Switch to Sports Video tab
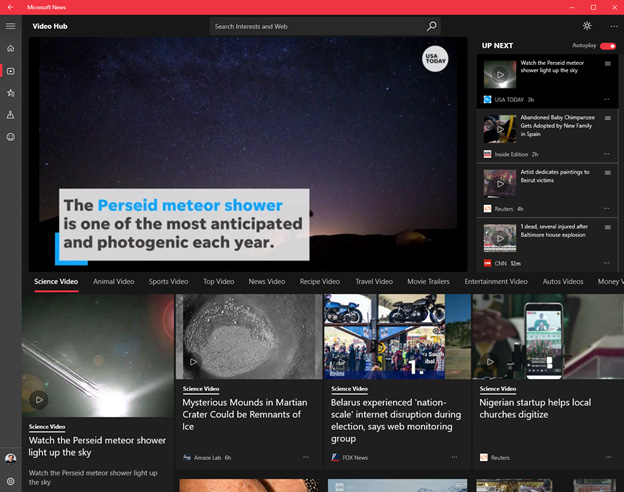Screen dimensions: 624x492 pyautogui.click(x=168, y=282)
